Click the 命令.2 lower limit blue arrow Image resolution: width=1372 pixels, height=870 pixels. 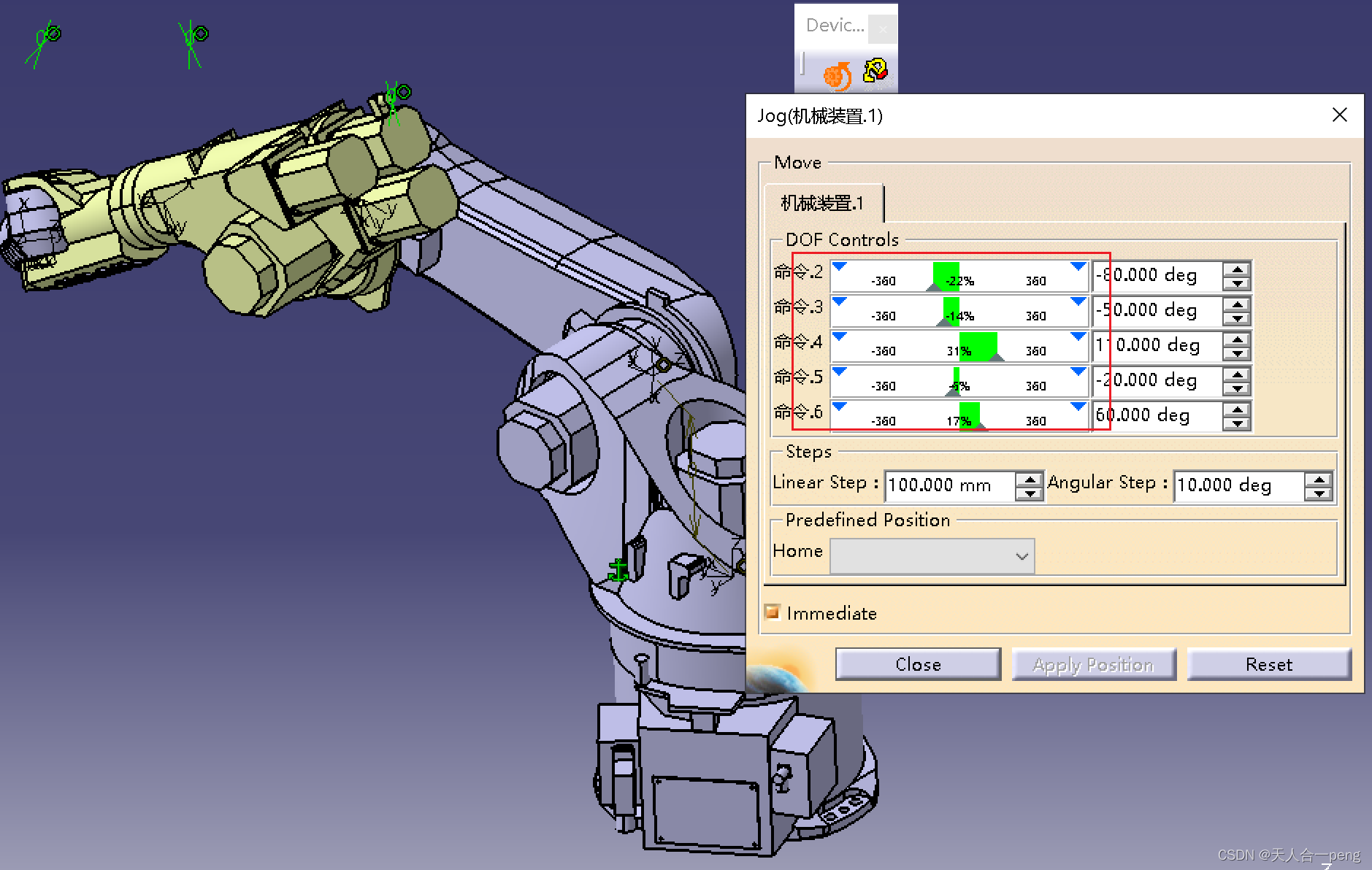tap(840, 266)
